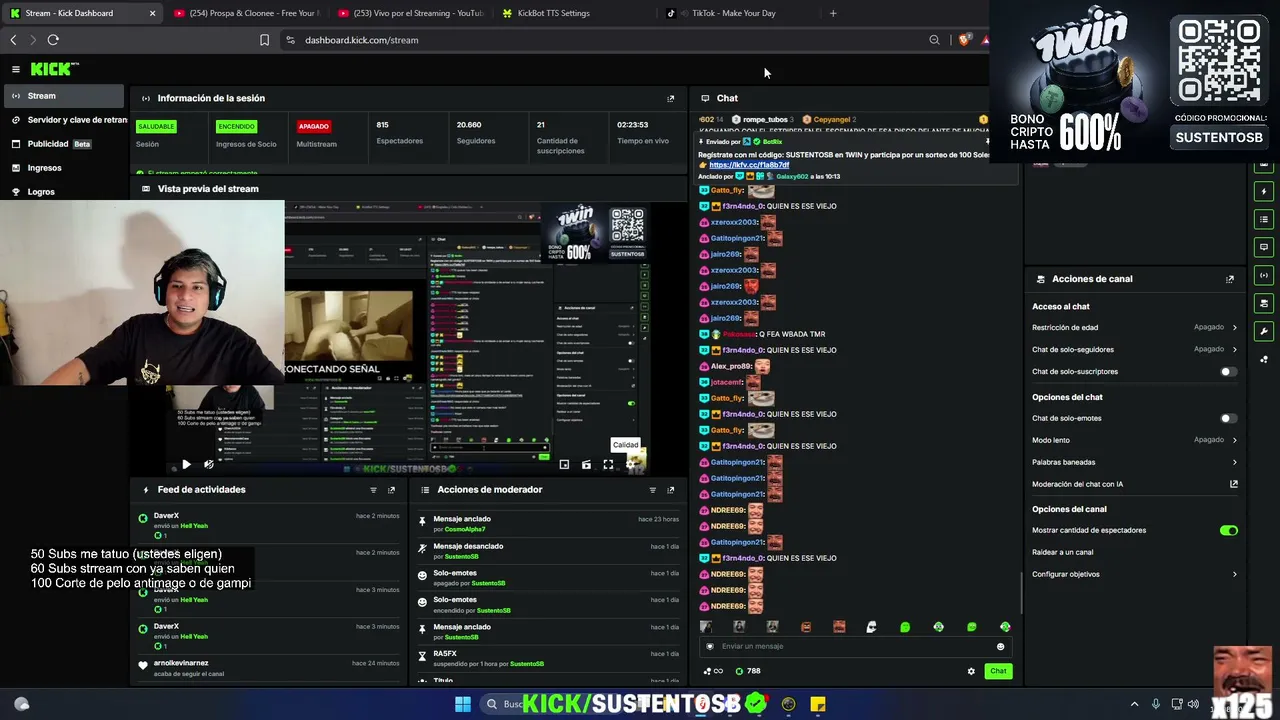Image resolution: width=1280 pixels, height=720 pixels.
Task: Filter the Feed de actividades
Action: click(374, 490)
